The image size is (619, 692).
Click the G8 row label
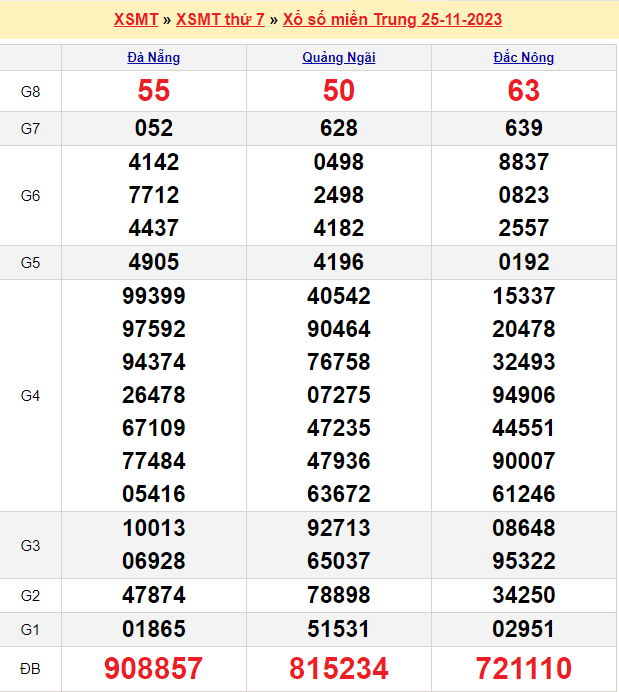[x=30, y=92]
